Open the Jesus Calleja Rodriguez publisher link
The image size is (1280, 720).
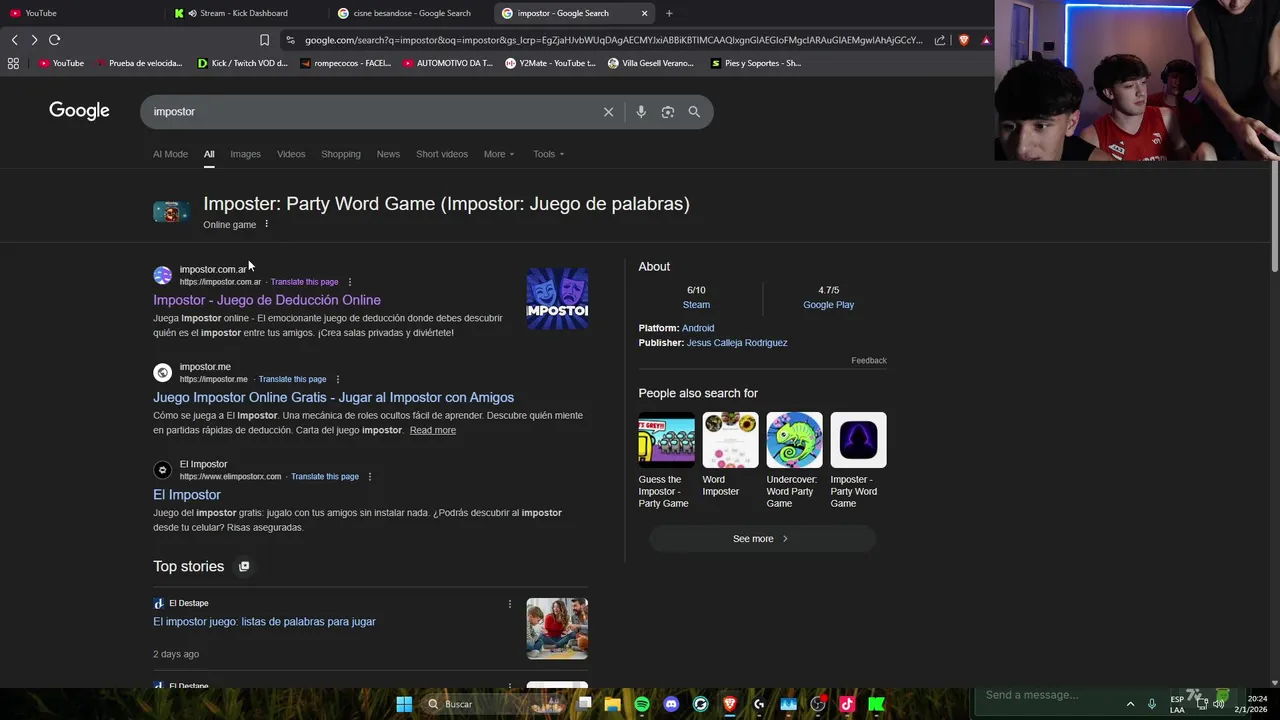click(737, 343)
